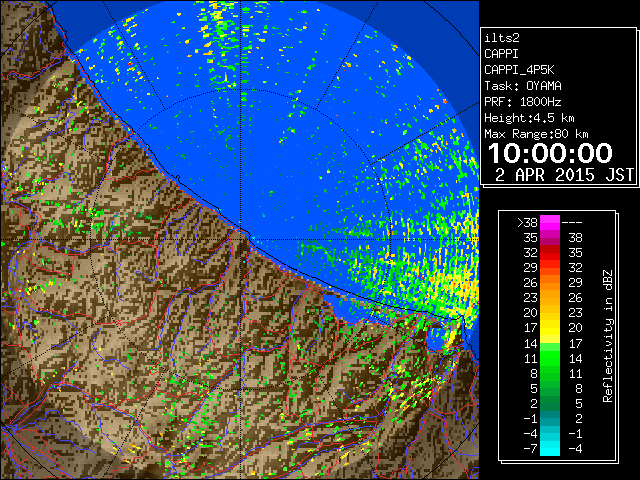
Task: Click the 'ilts2' site label
Action: coord(502,38)
